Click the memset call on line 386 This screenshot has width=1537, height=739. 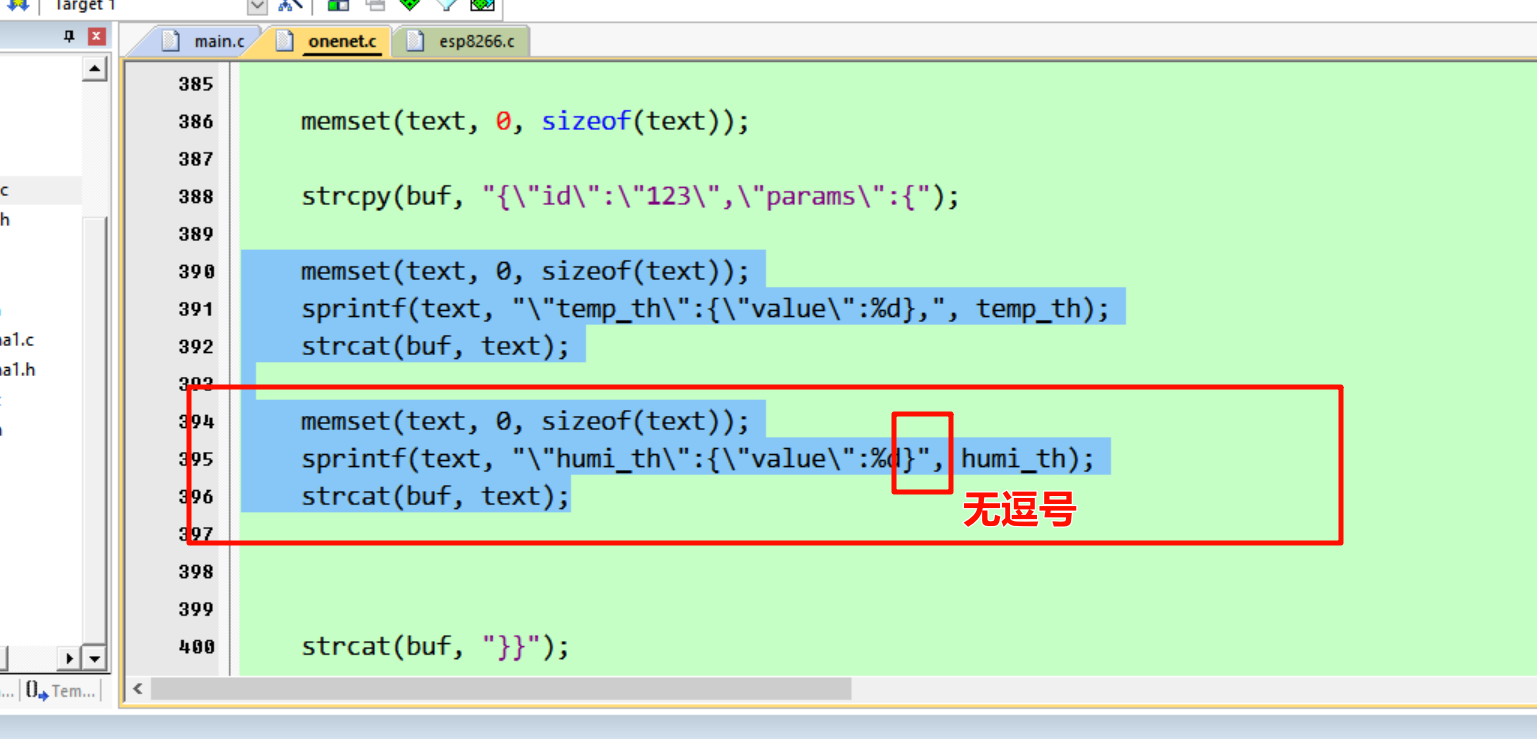[525, 122]
